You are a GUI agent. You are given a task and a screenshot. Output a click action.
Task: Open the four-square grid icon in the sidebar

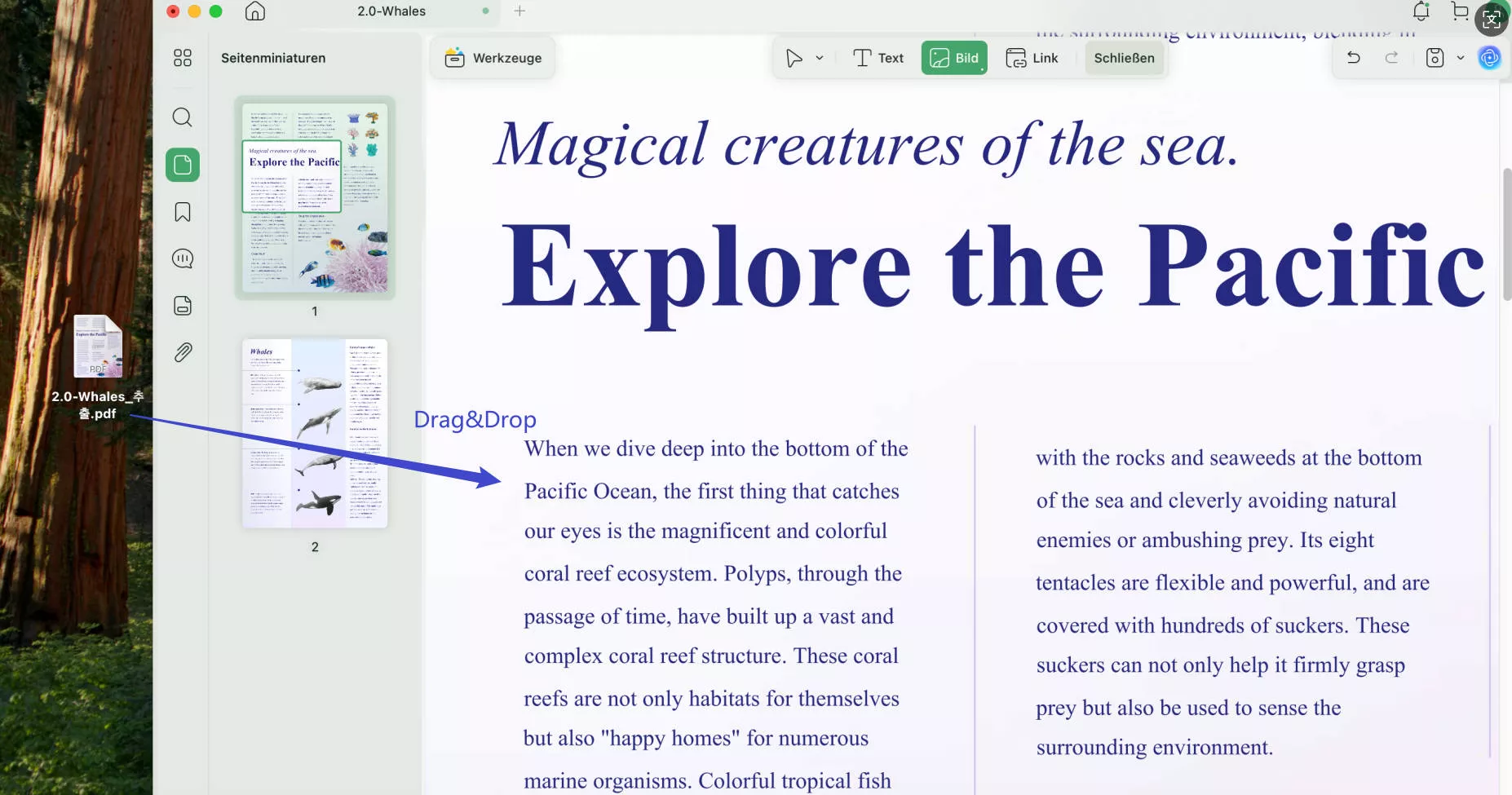coord(183,58)
